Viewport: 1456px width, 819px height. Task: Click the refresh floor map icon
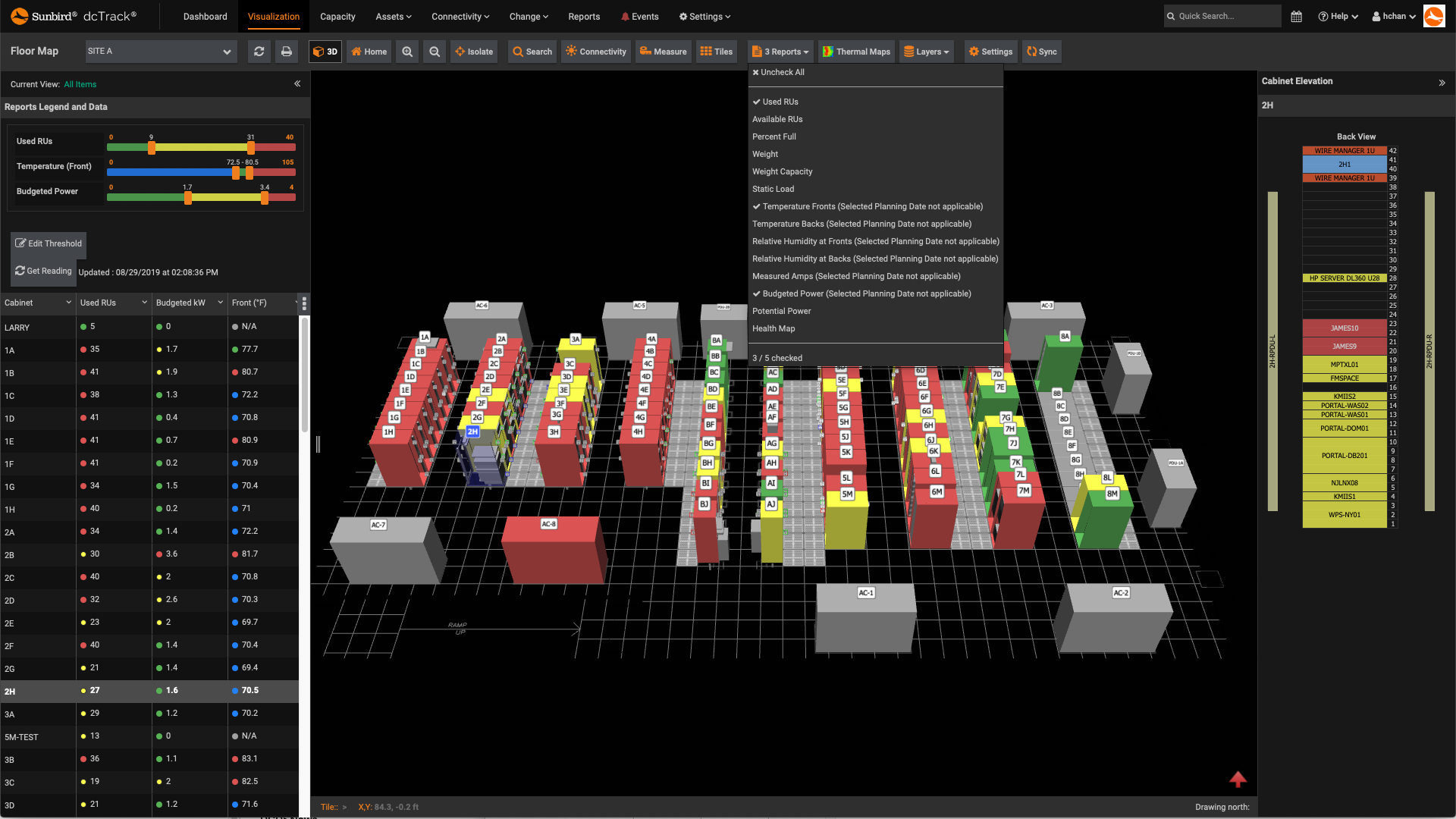pyautogui.click(x=259, y=52)
